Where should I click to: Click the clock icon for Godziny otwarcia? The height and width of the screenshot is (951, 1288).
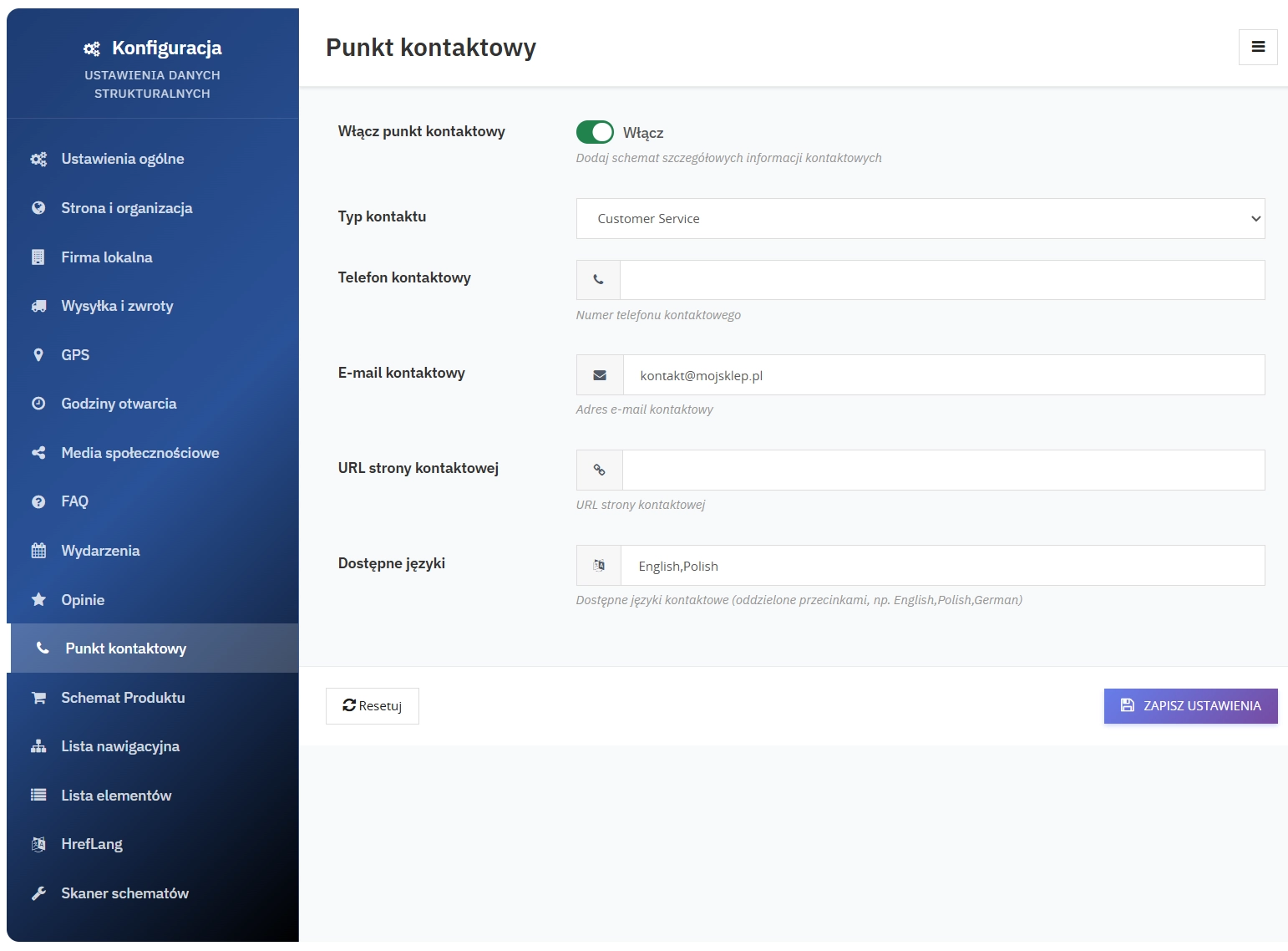[38, 404]
